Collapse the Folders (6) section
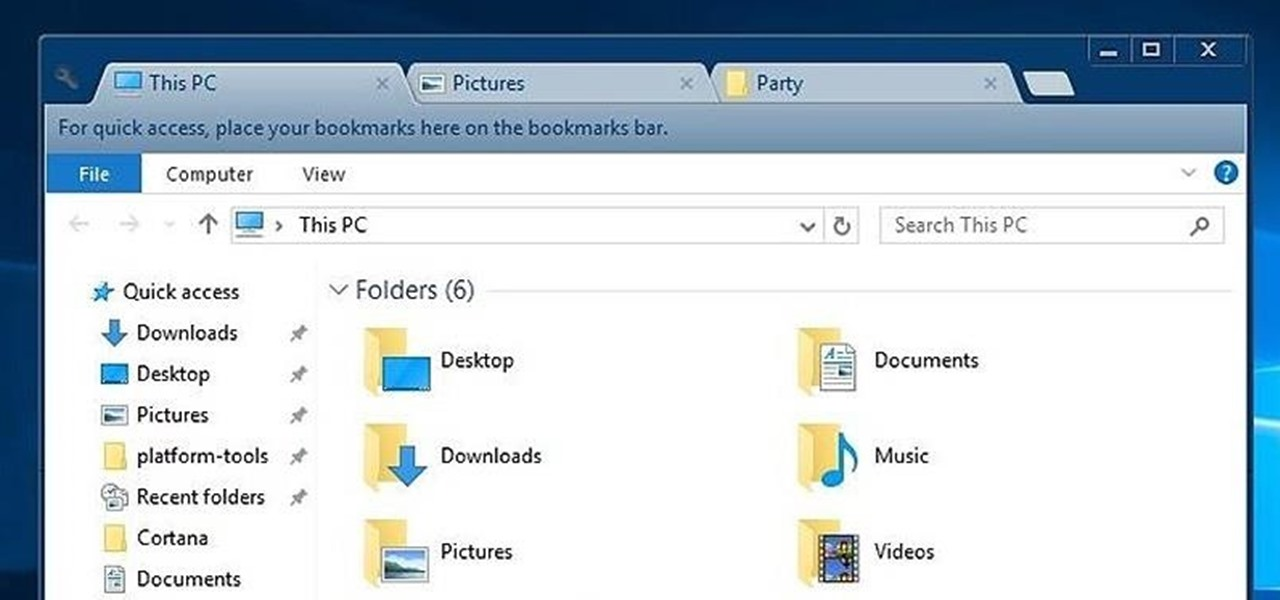This screenshot has height=600, width=1280. [338, 289]
